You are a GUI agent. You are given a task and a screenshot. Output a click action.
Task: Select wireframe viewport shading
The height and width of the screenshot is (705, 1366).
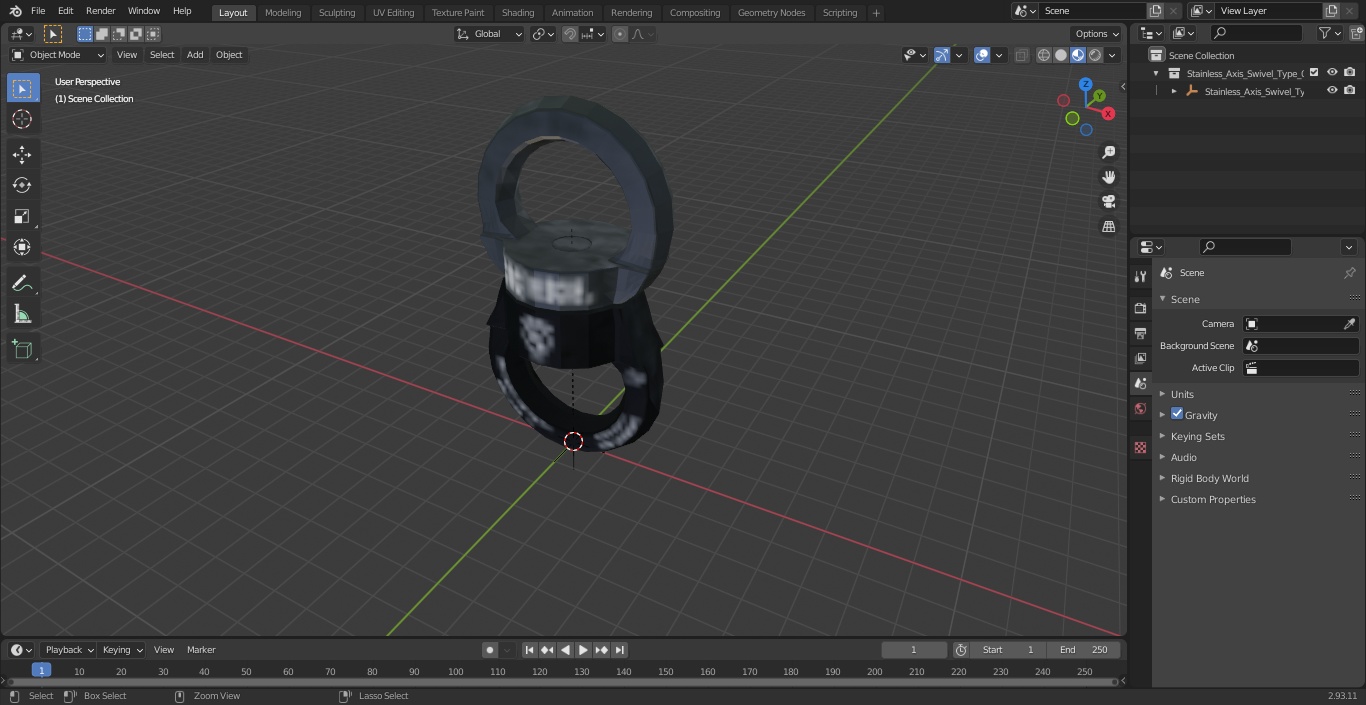pos(1043,55)
